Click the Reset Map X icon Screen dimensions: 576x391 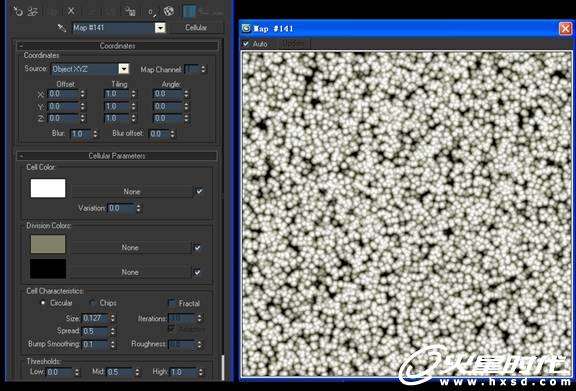click(x=71, y=11)
